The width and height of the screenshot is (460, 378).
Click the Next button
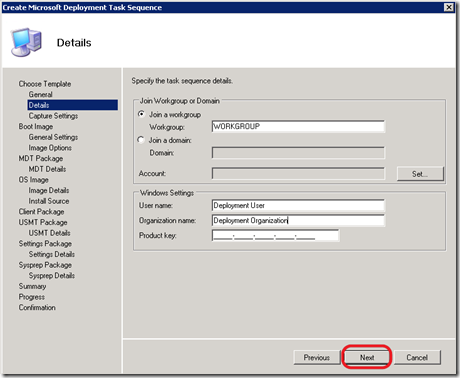367,357
